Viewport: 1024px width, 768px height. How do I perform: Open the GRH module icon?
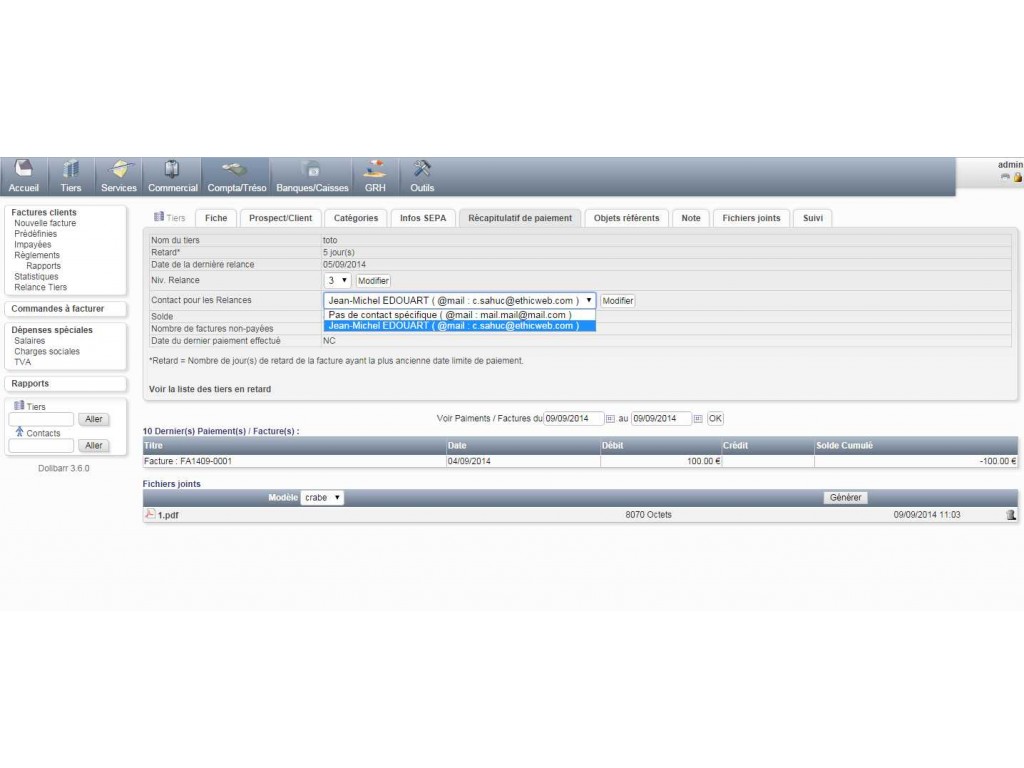pos(374,169)
